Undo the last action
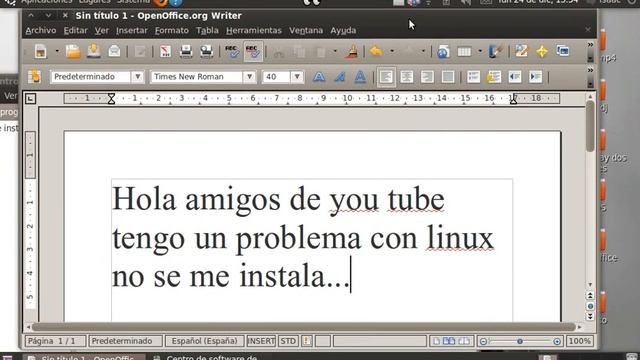This screenshot has height=360, width=640. 376,52
